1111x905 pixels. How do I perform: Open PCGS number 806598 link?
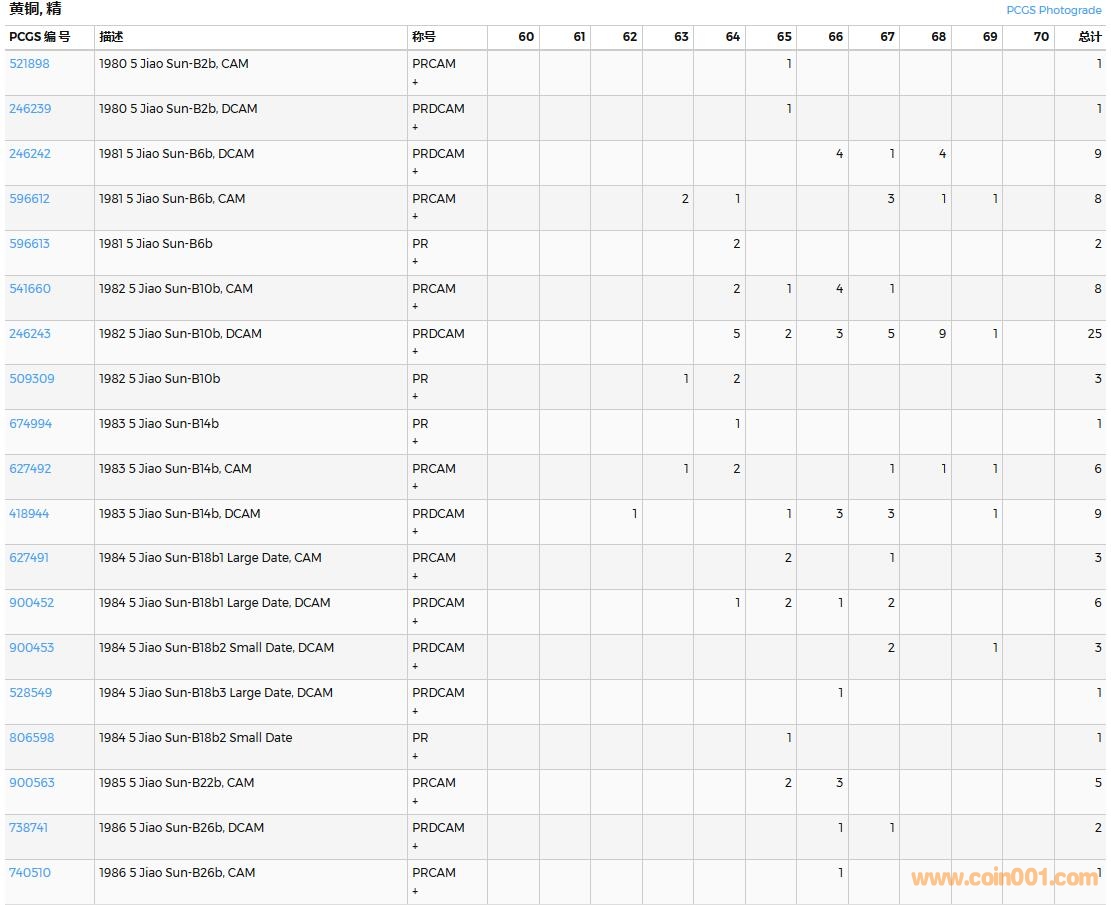(x=32, y=738)
